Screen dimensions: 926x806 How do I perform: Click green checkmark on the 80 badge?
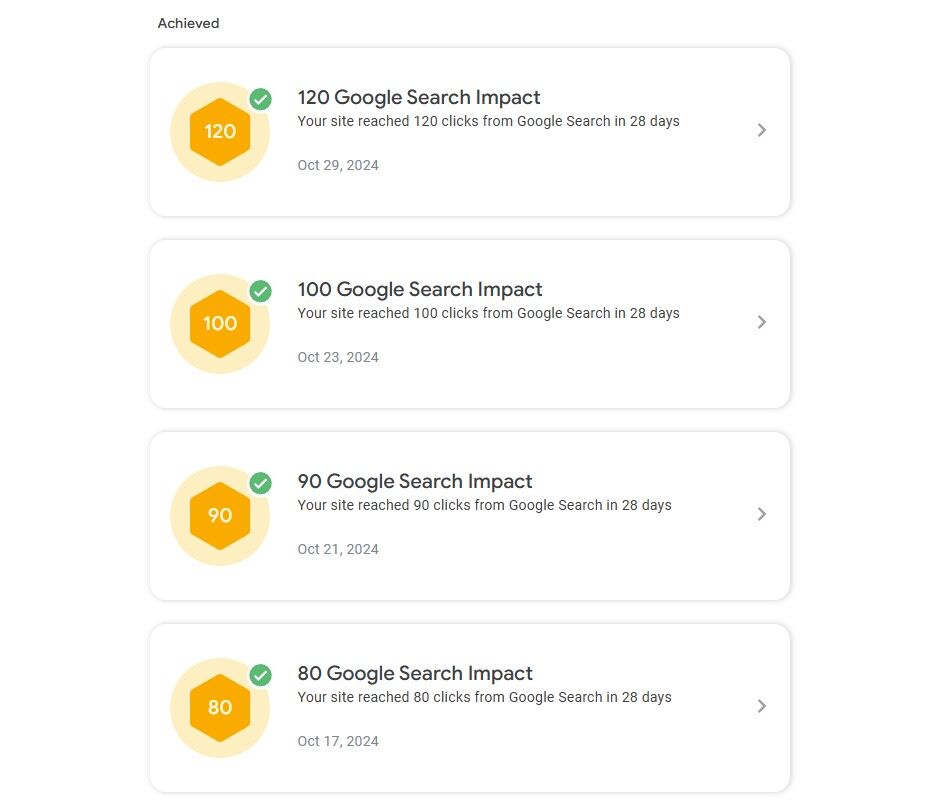(260, 675)
